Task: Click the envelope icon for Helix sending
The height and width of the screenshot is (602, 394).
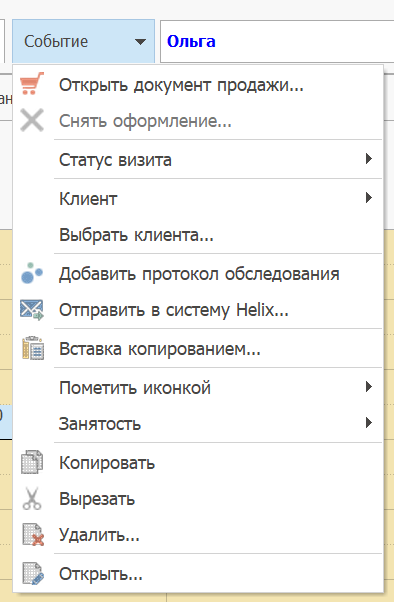Action: point(32,309)
